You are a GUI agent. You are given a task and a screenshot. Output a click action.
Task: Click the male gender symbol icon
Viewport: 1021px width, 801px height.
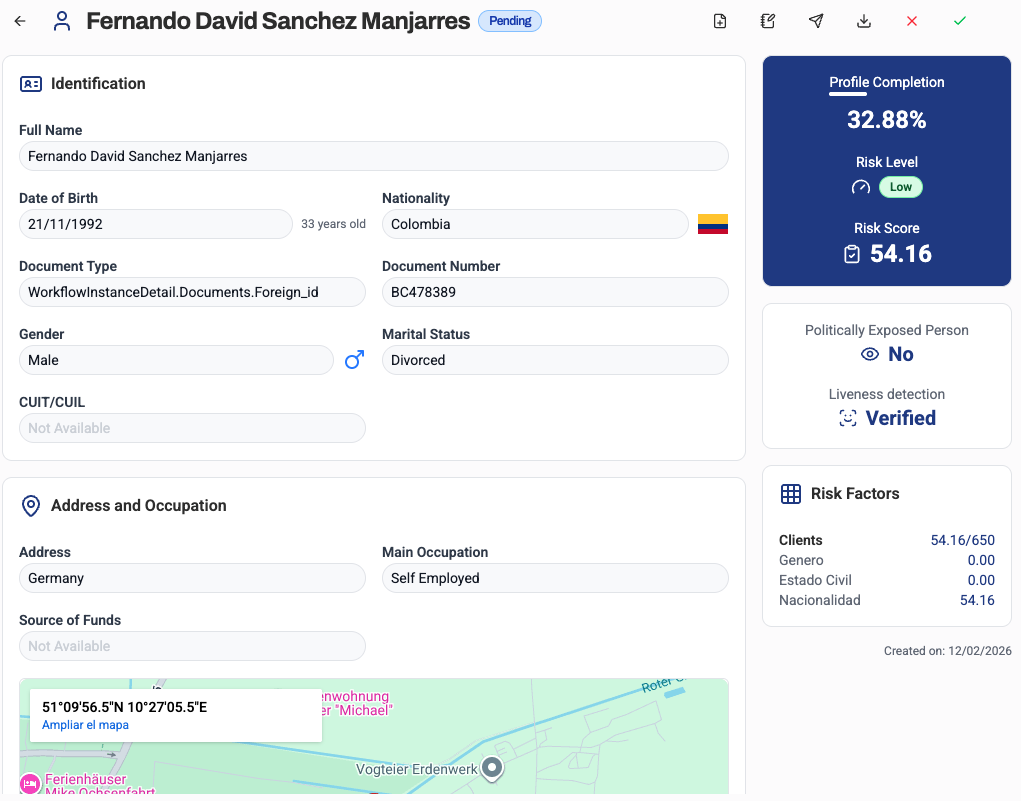pyautogui.click(x=354, y=360)
